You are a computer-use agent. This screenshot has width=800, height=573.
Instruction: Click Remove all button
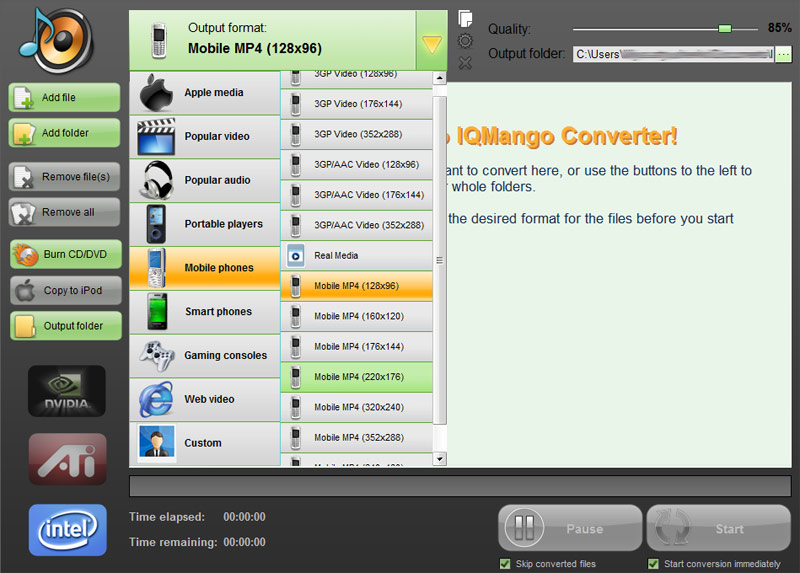pos(64,212)
